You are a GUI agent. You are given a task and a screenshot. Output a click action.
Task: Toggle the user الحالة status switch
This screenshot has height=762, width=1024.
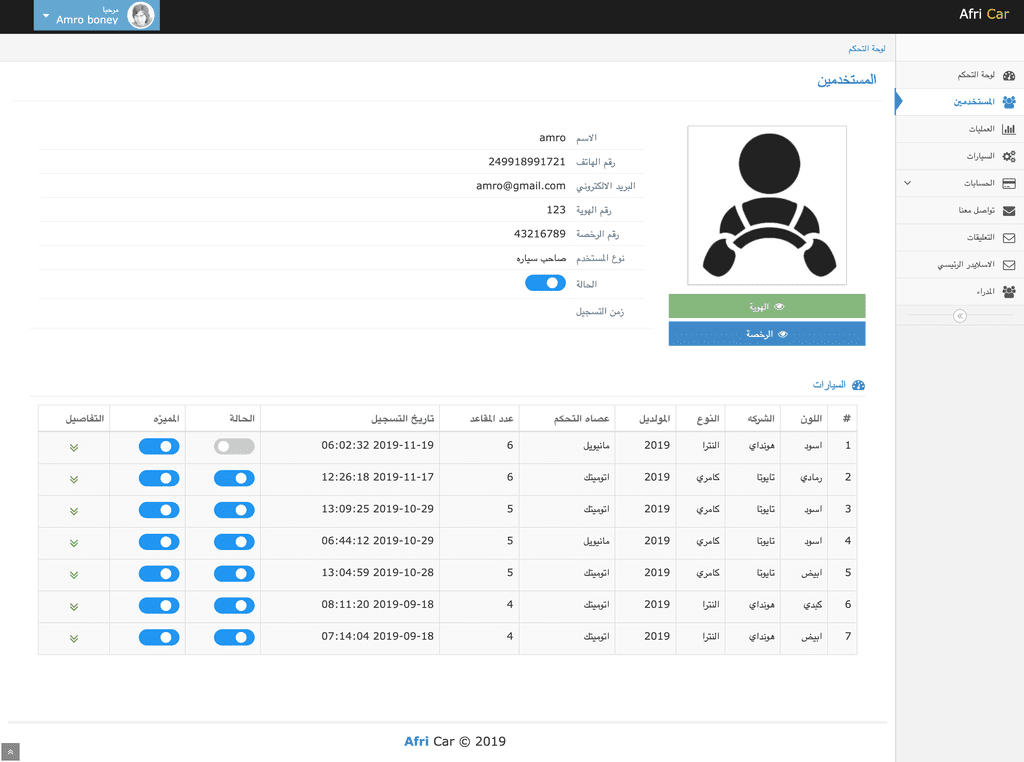[x=545, y=283]
